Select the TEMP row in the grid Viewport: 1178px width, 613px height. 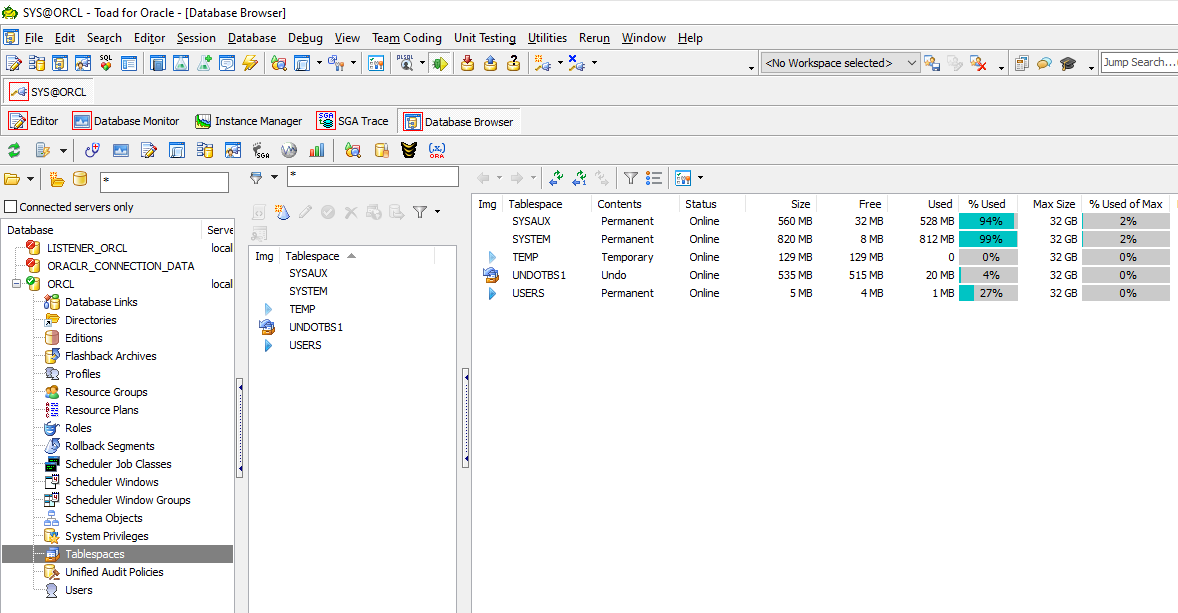pos(823,257)
